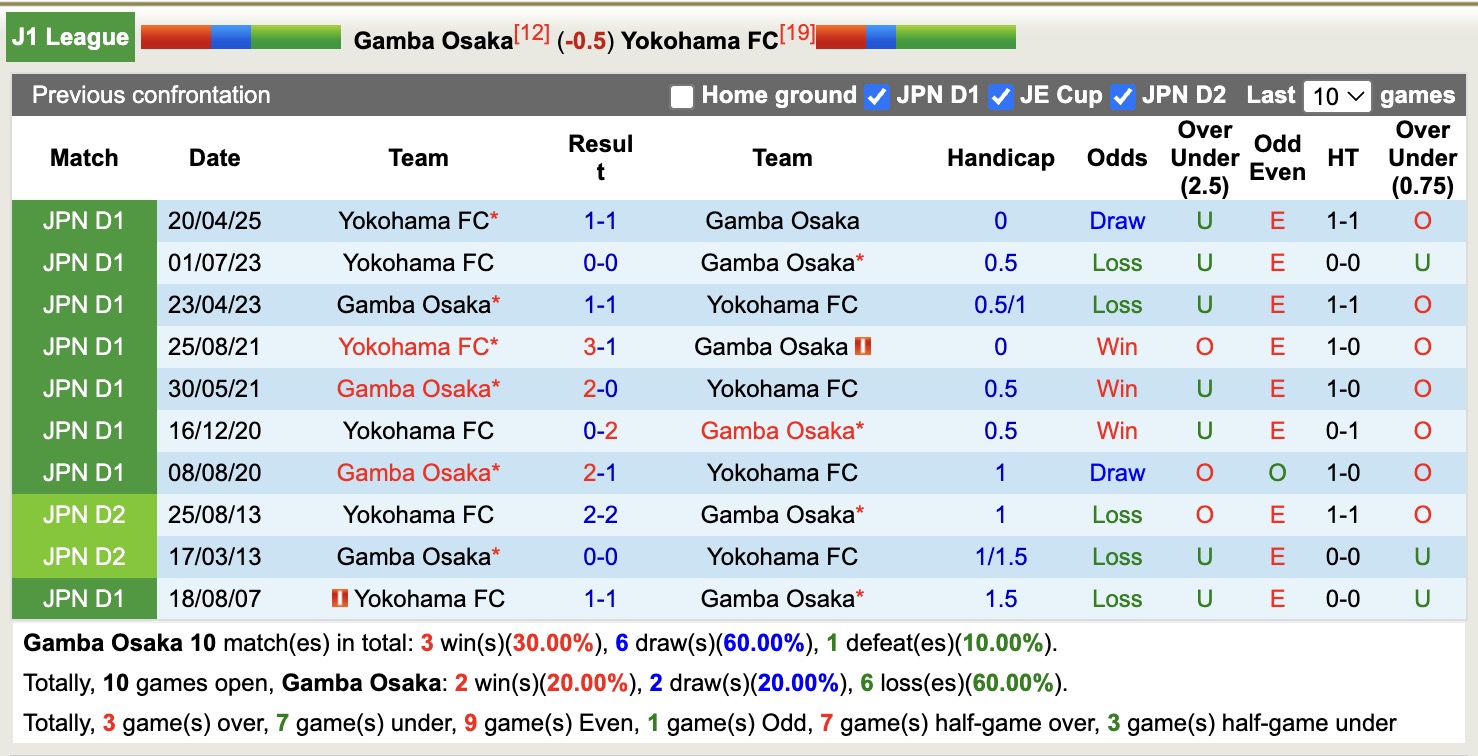
Task: Click the JPN D2 green row label for 25/08/13
Action: 84,514
